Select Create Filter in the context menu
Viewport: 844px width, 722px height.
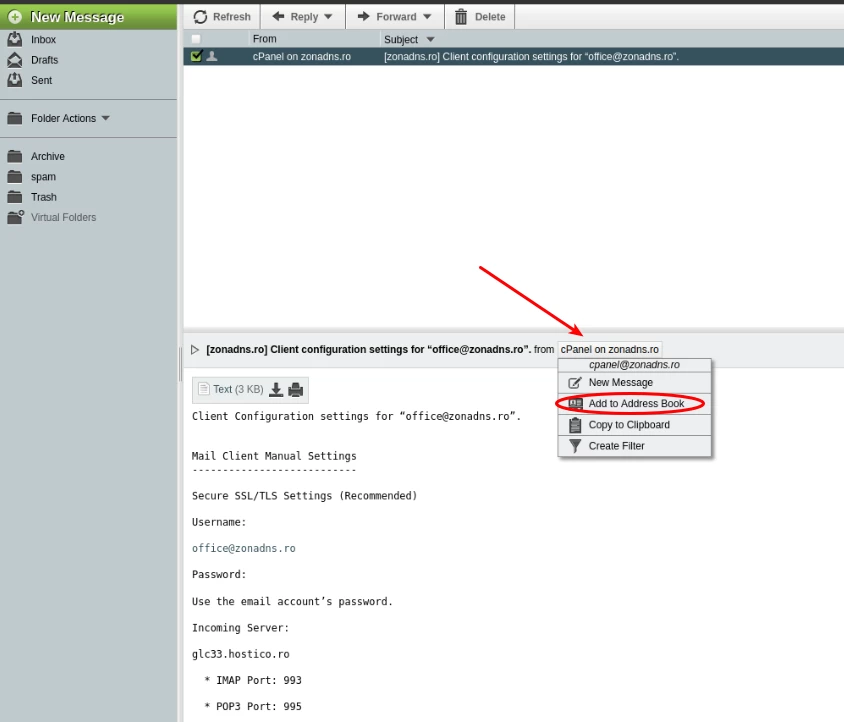[616, 446]
